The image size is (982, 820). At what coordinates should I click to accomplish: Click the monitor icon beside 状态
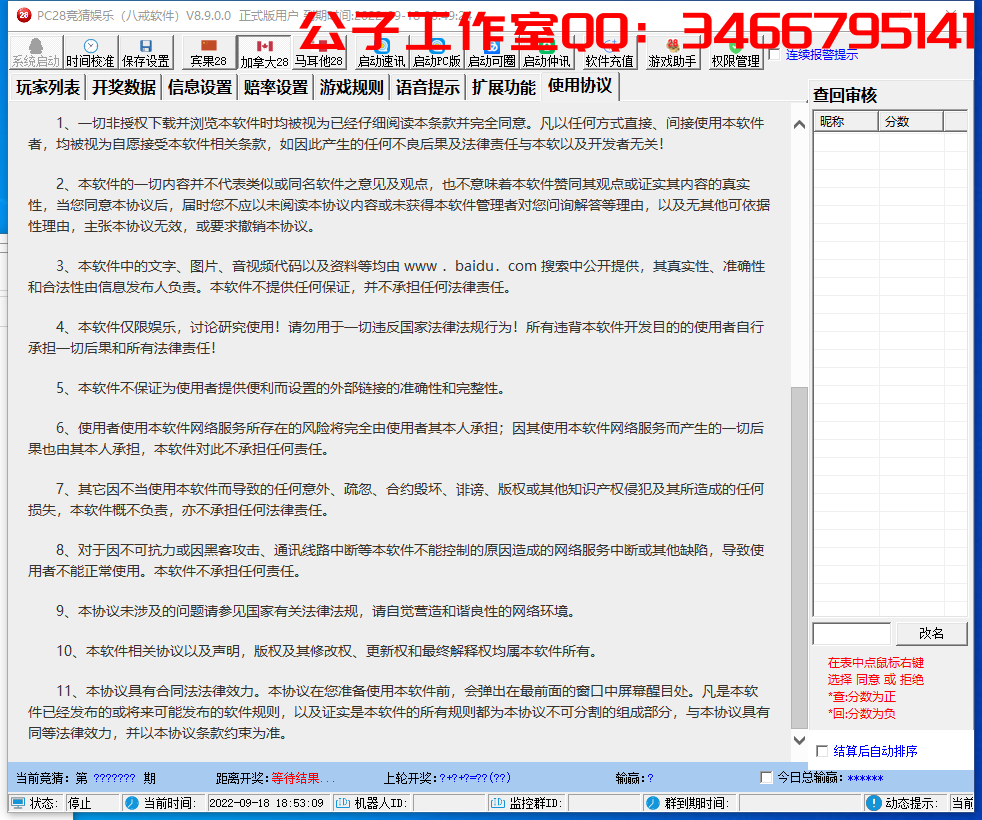(18, 803)
